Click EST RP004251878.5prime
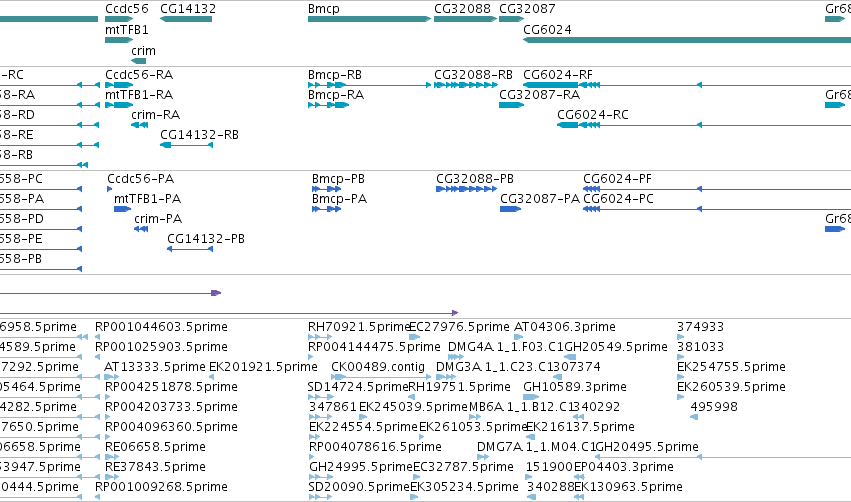The height and width of the screenshot is (502, 851). point(171,387)
